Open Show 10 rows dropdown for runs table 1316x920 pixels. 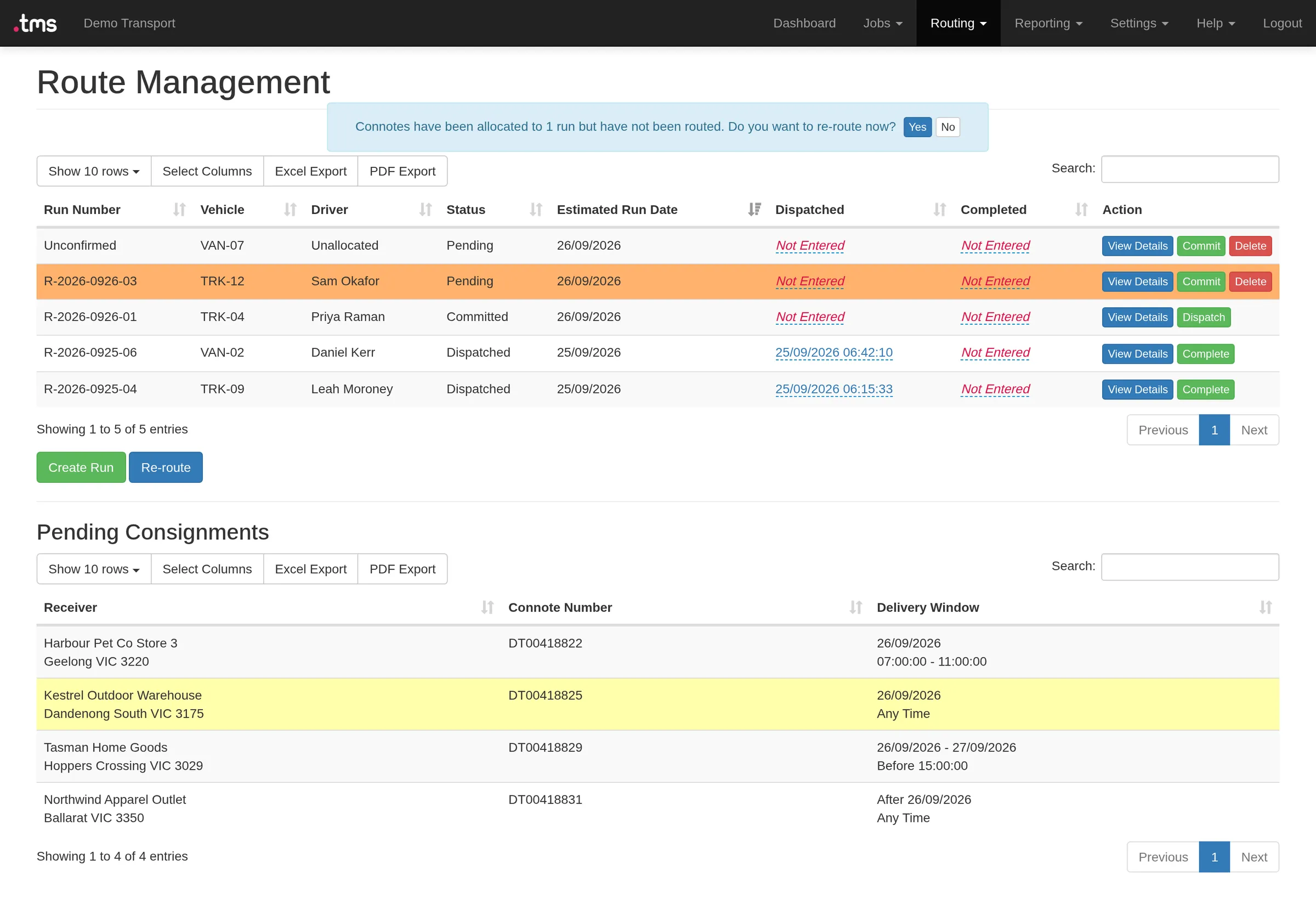point(94,172)
